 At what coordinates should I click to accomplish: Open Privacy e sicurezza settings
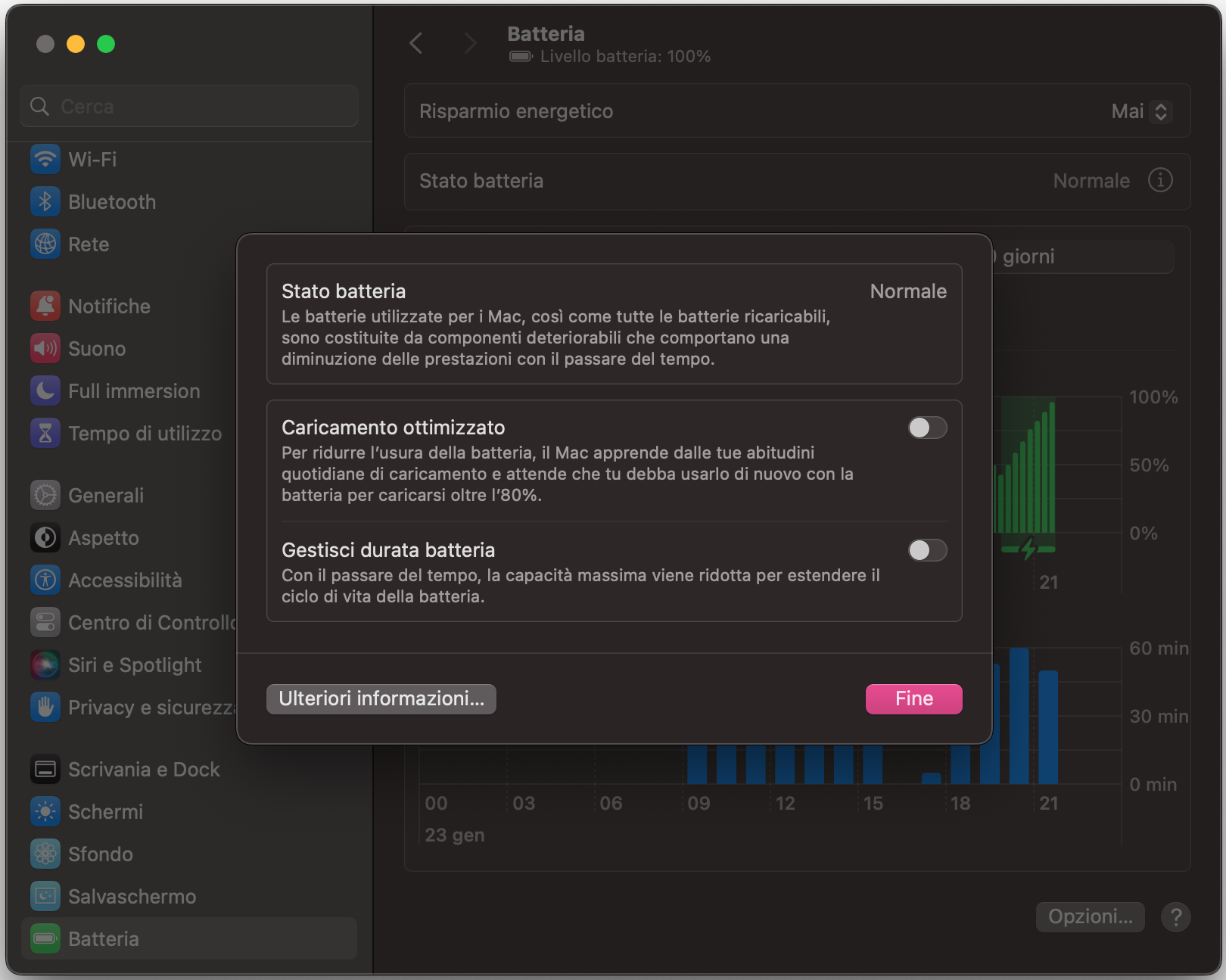[45, 707]
